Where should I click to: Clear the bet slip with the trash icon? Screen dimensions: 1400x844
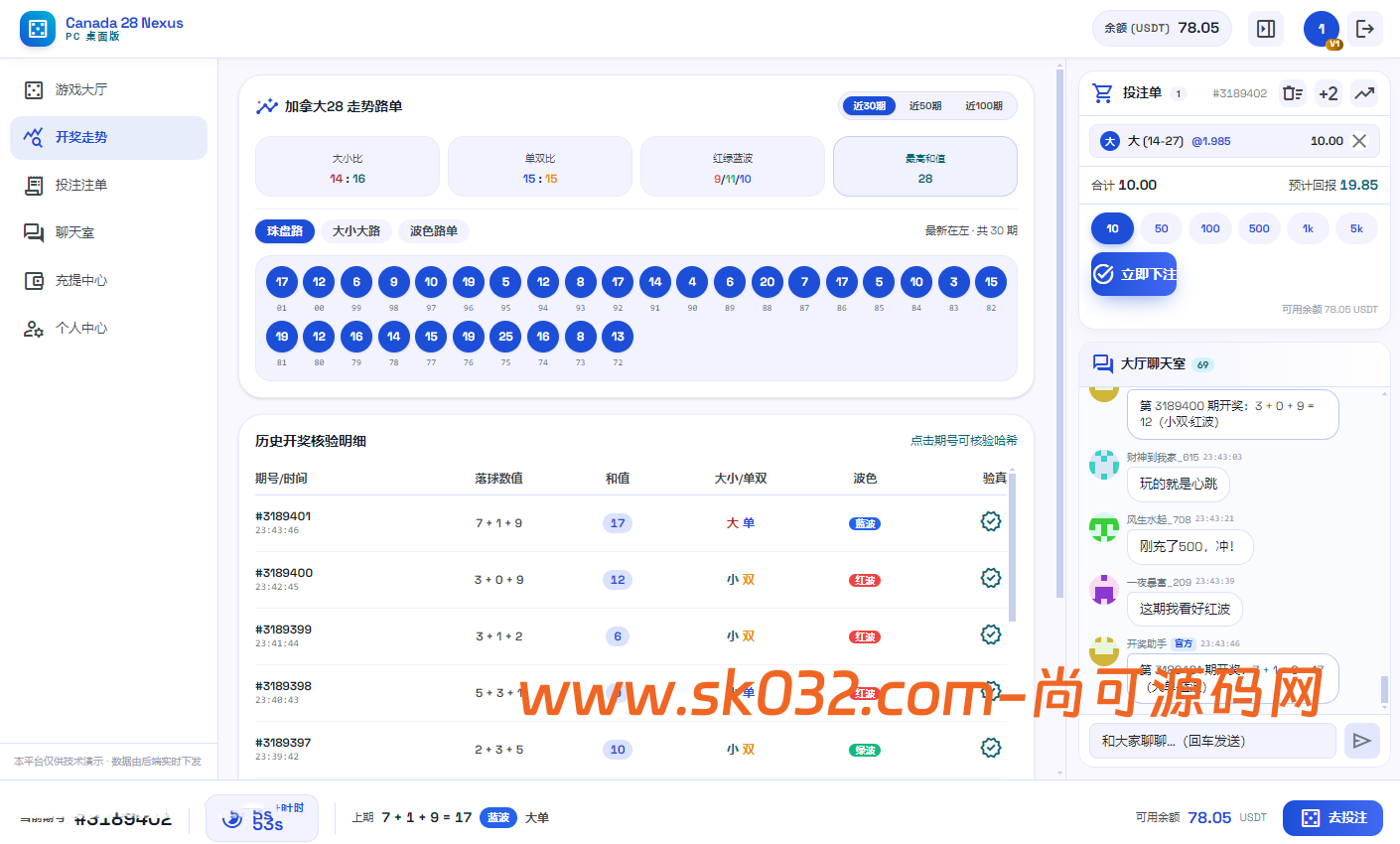coord(1292,93)
